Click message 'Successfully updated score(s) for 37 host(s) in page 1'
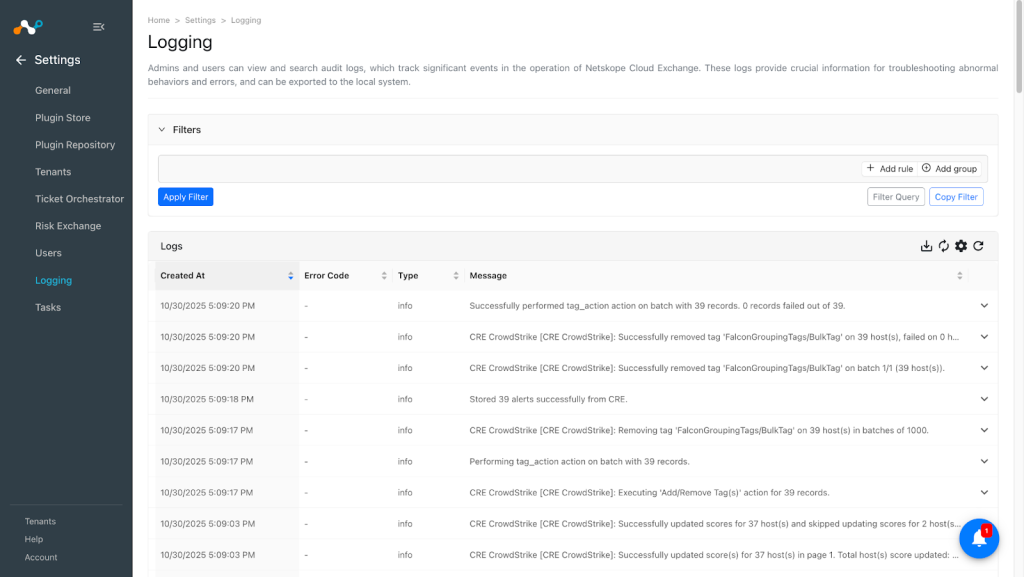 (x=713, y=555)
